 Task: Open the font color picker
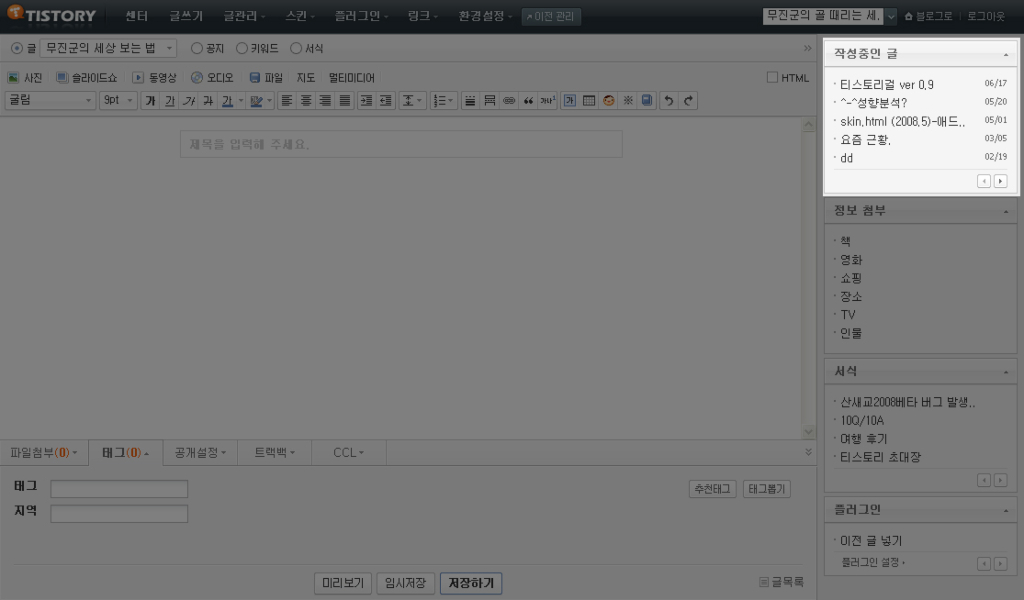(231, 101)
